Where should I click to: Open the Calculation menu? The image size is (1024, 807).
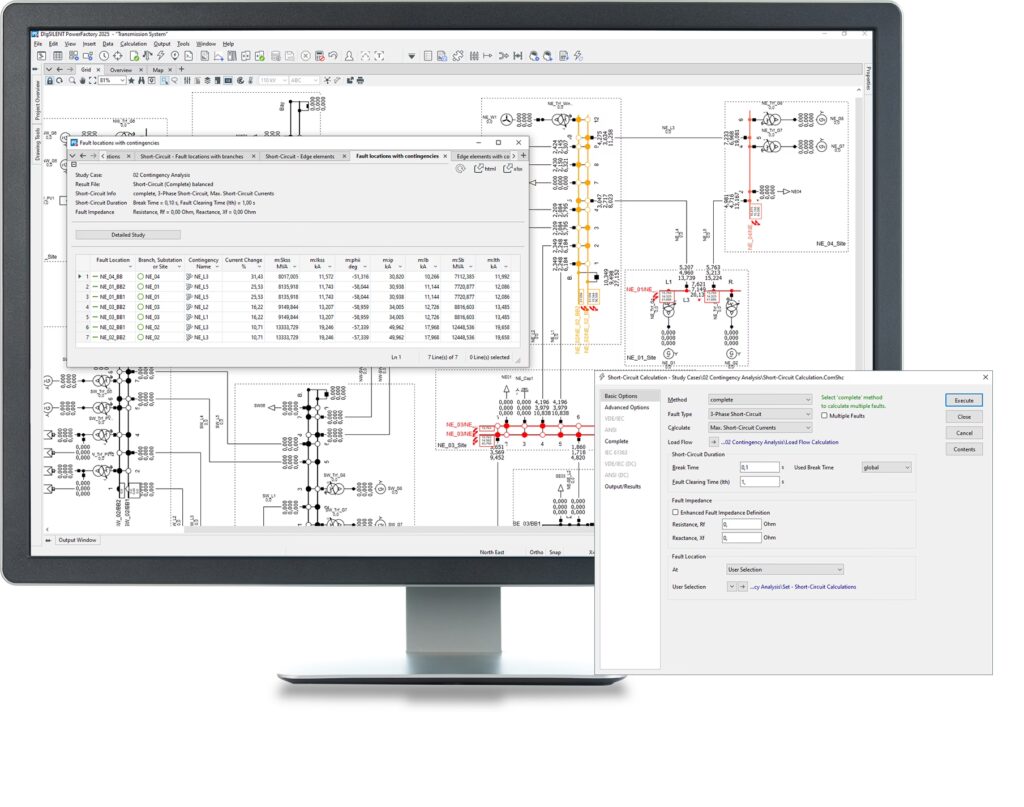click(x=133, y=44)
